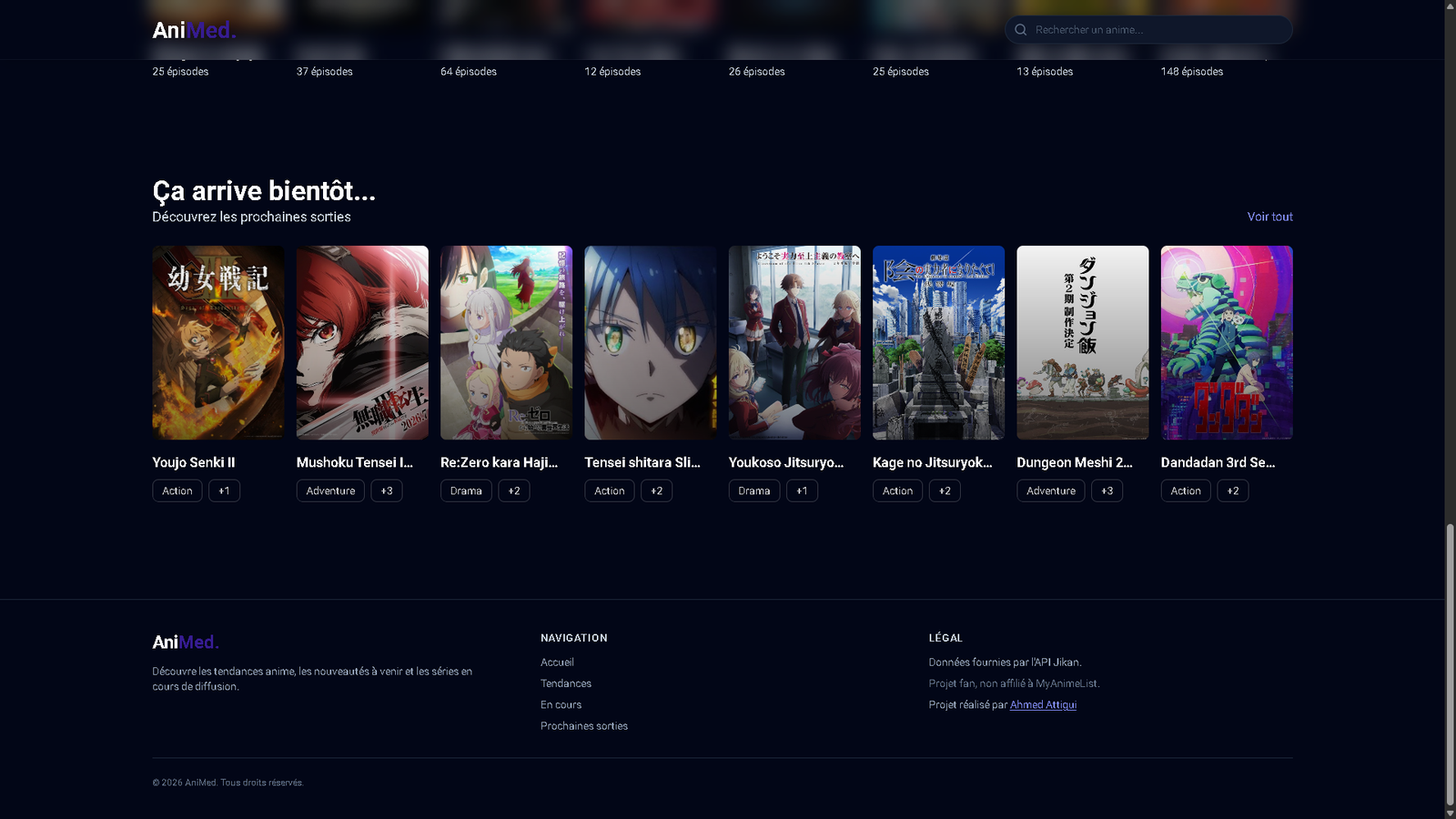Click the AniMed logo in header
1456x819 pixels.
194,30
